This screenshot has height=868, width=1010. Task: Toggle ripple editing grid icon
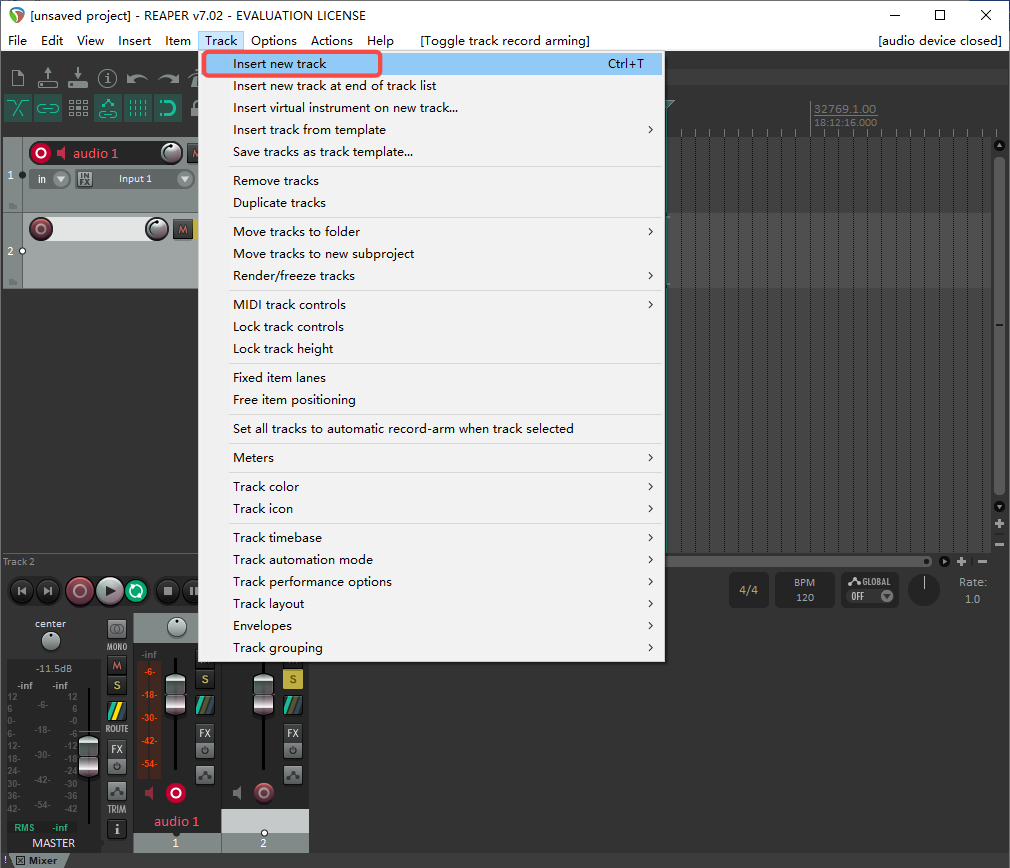[78, 108]
